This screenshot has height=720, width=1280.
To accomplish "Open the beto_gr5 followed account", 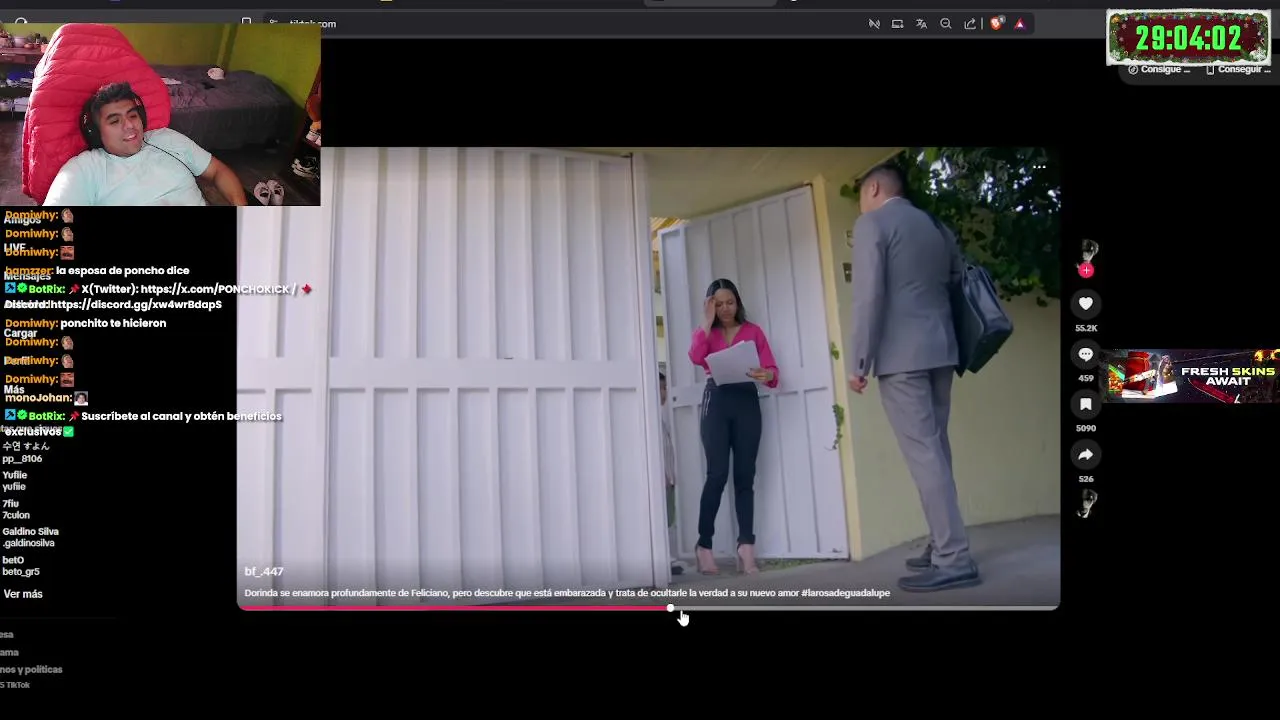I will point(21,566).
